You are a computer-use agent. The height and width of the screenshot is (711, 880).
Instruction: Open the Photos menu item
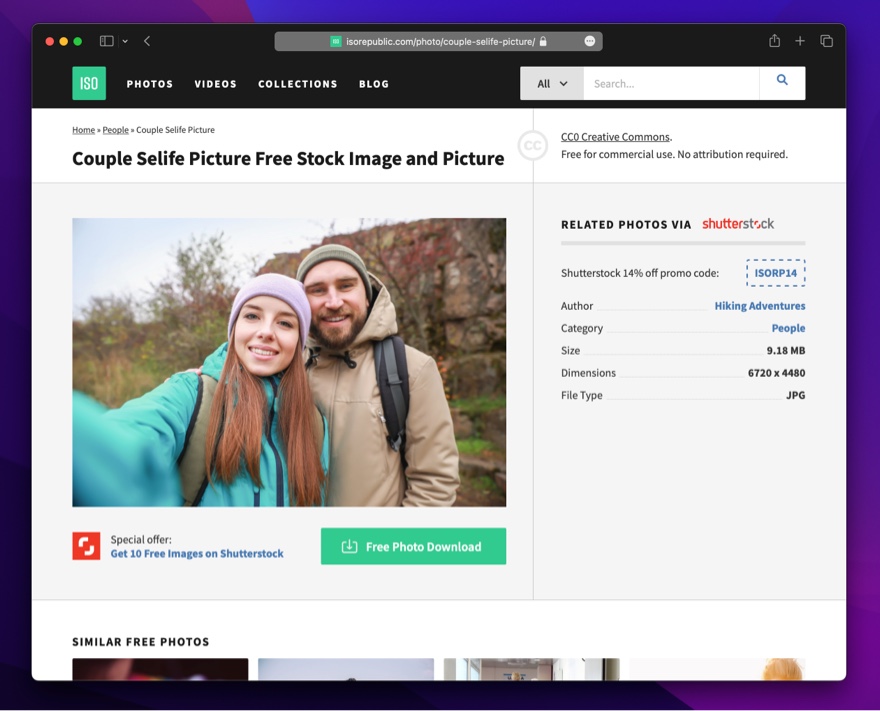tap(150, 84)
